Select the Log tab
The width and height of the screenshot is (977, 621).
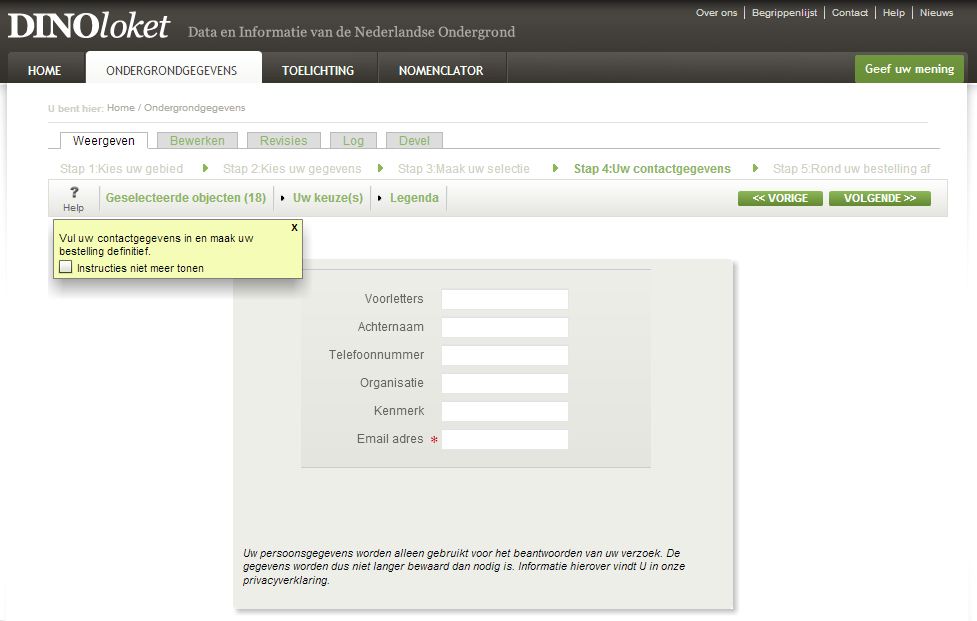click(x=353, y=141)
